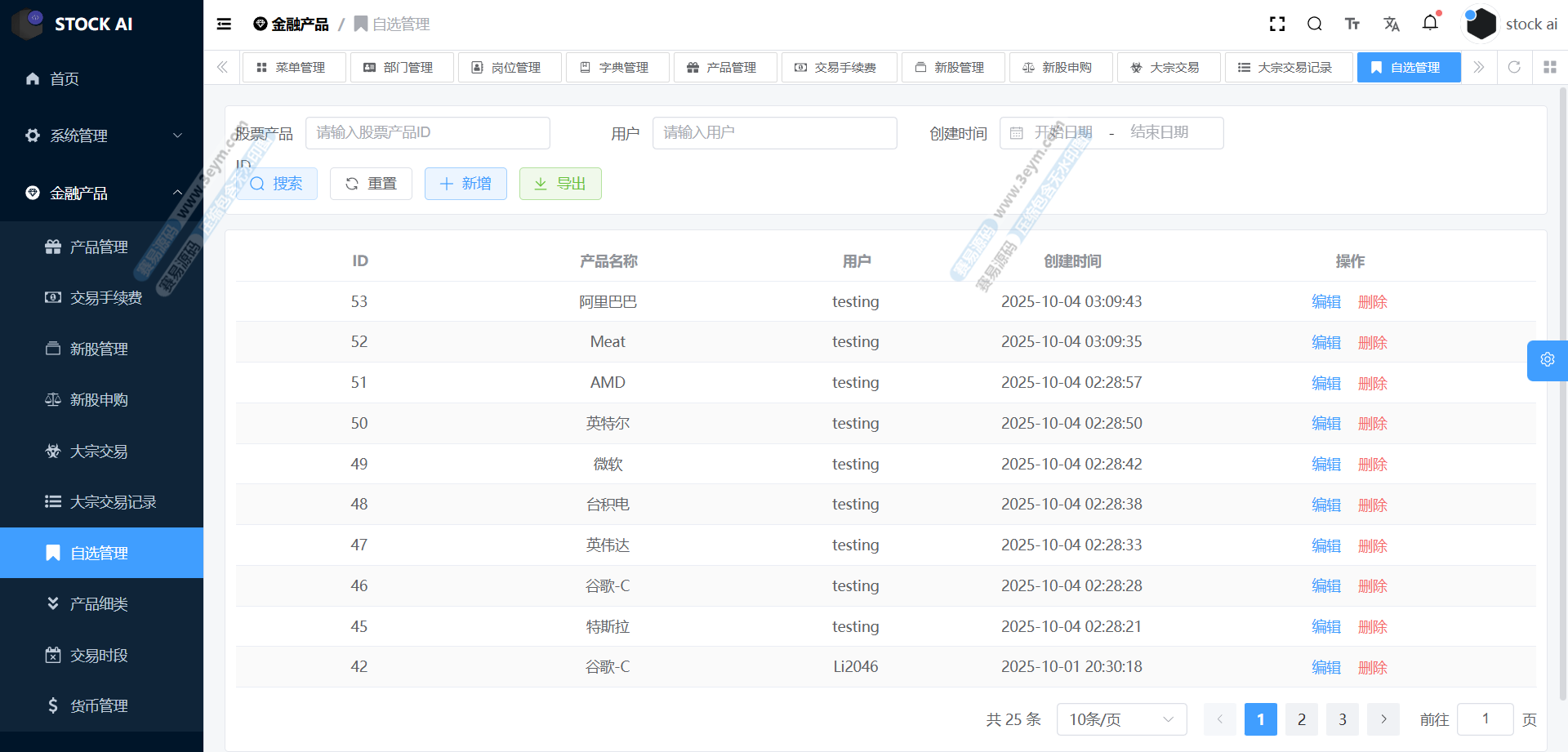This screenshot has width=1568, height=752.
Task: Click the refresh tab icon
Action: (x=1514, y=67)
